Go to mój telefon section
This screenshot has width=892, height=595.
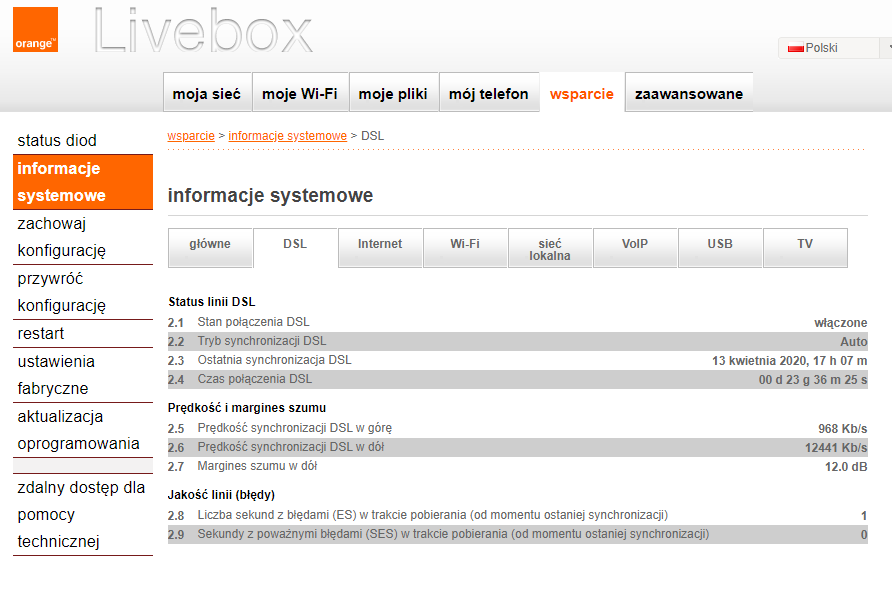coord(488,94)
